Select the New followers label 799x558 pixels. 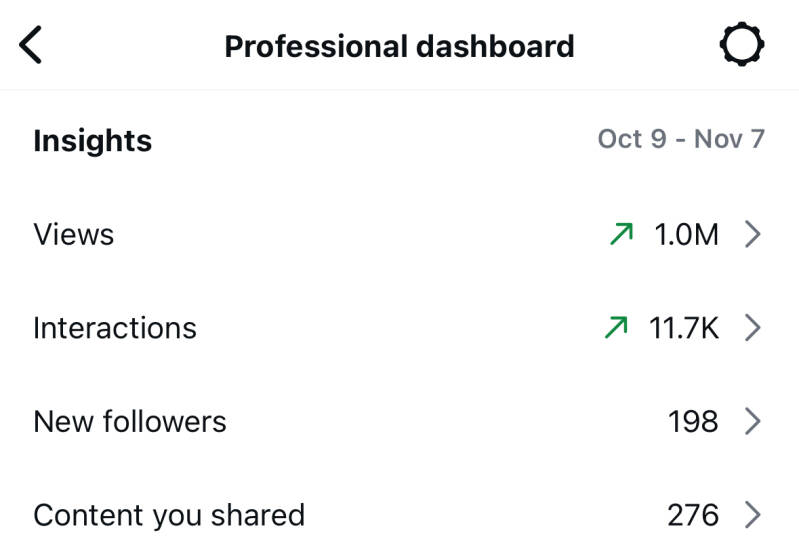(130, 421)
